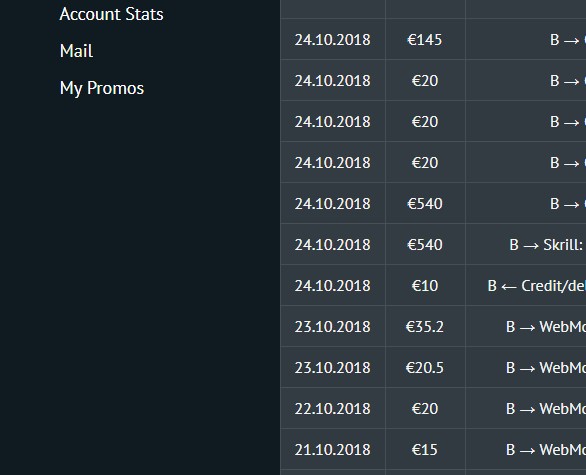Click the 22.10.2018 date cell
This screenshot has width=586, height=475.
tap(333, 408)
